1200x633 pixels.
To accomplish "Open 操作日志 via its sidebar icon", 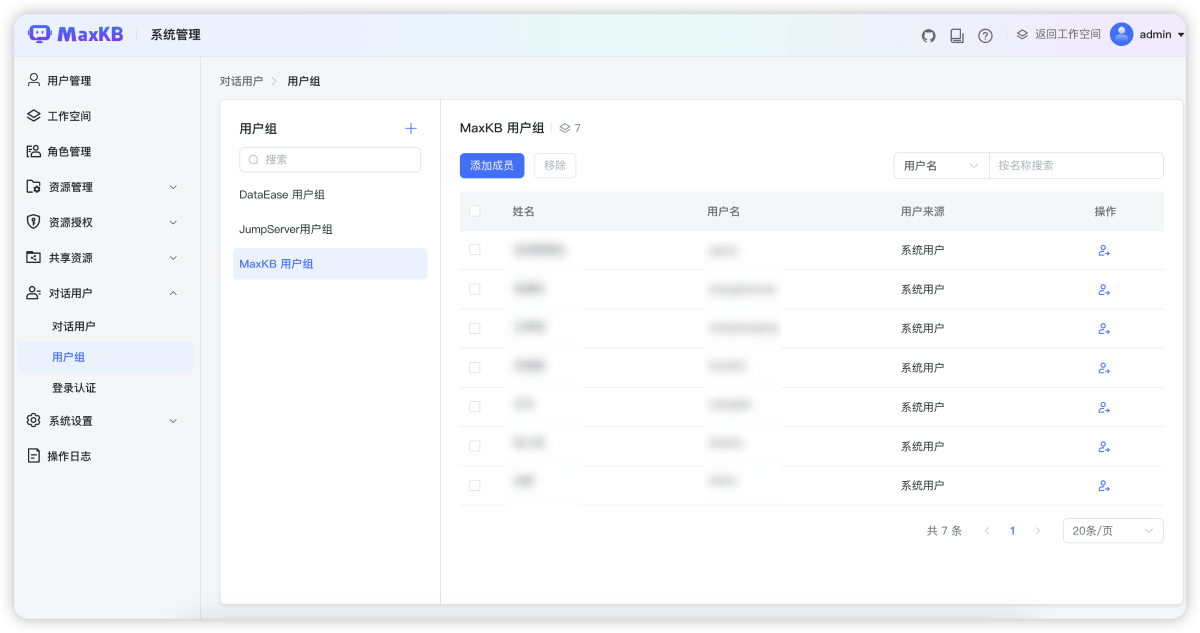I will click(x=32, y=455).
